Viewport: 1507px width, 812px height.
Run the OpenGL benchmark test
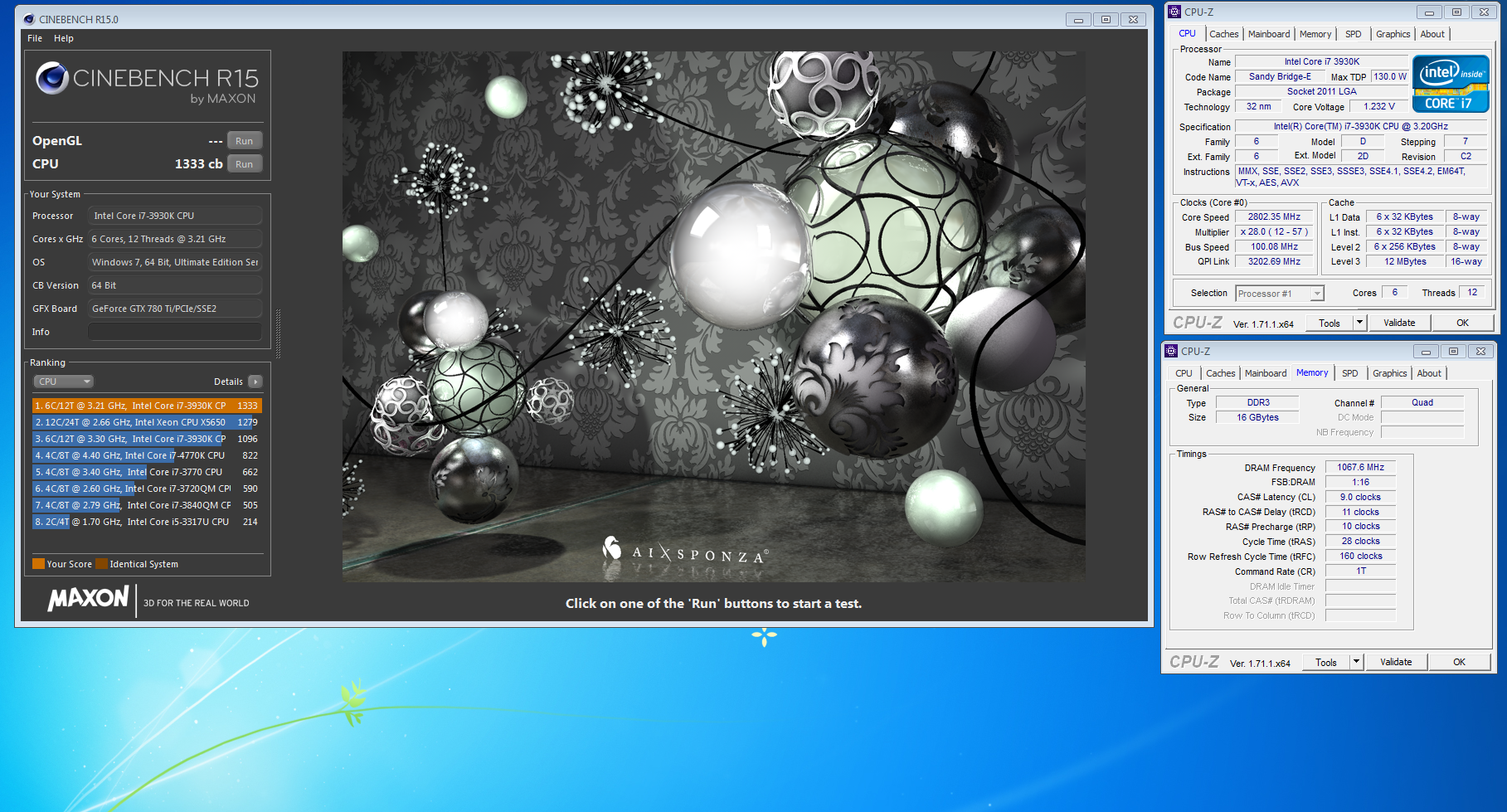tap(244, 141)
